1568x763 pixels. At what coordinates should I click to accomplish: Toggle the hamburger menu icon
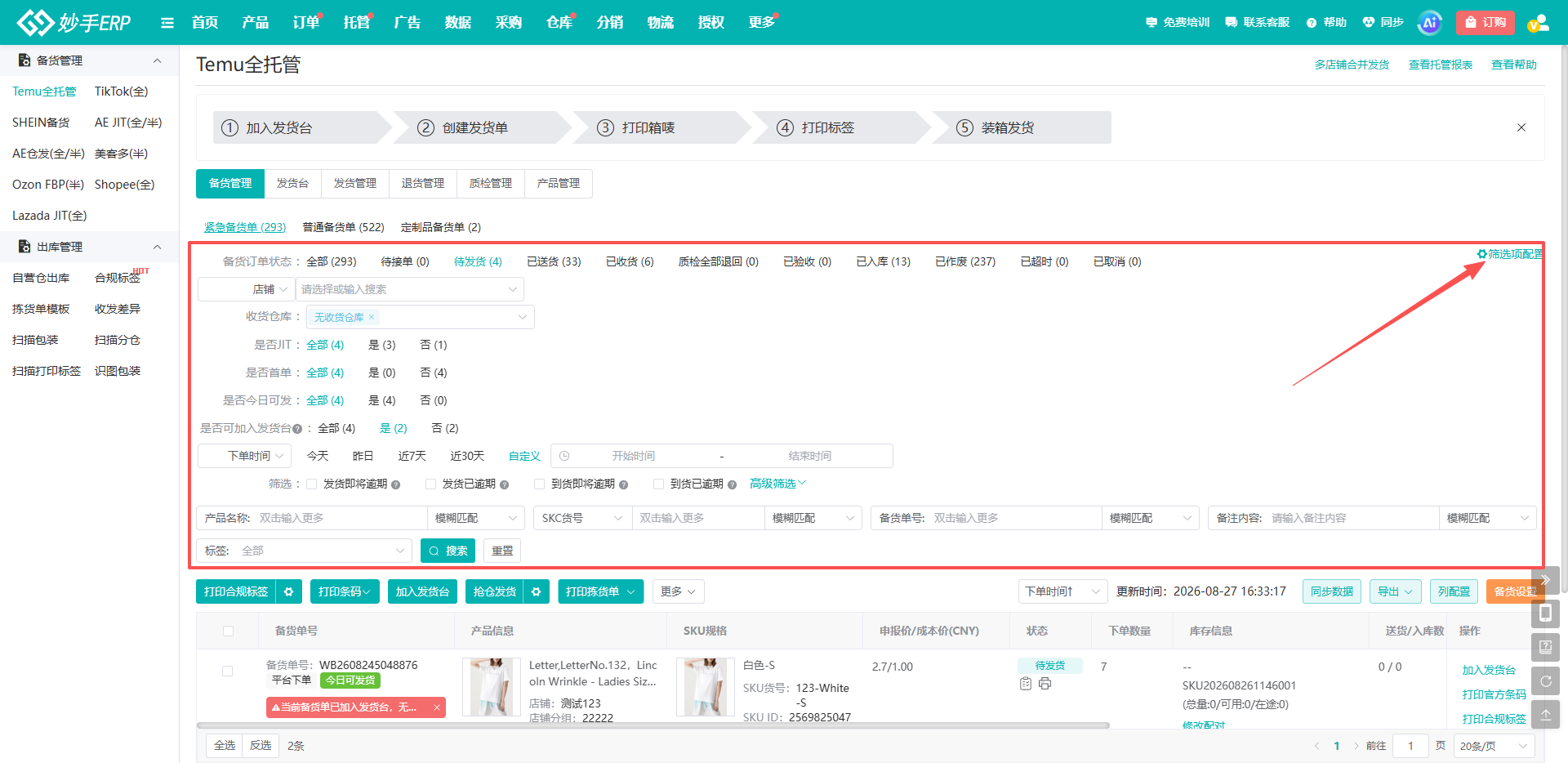[x=167, y=23]
